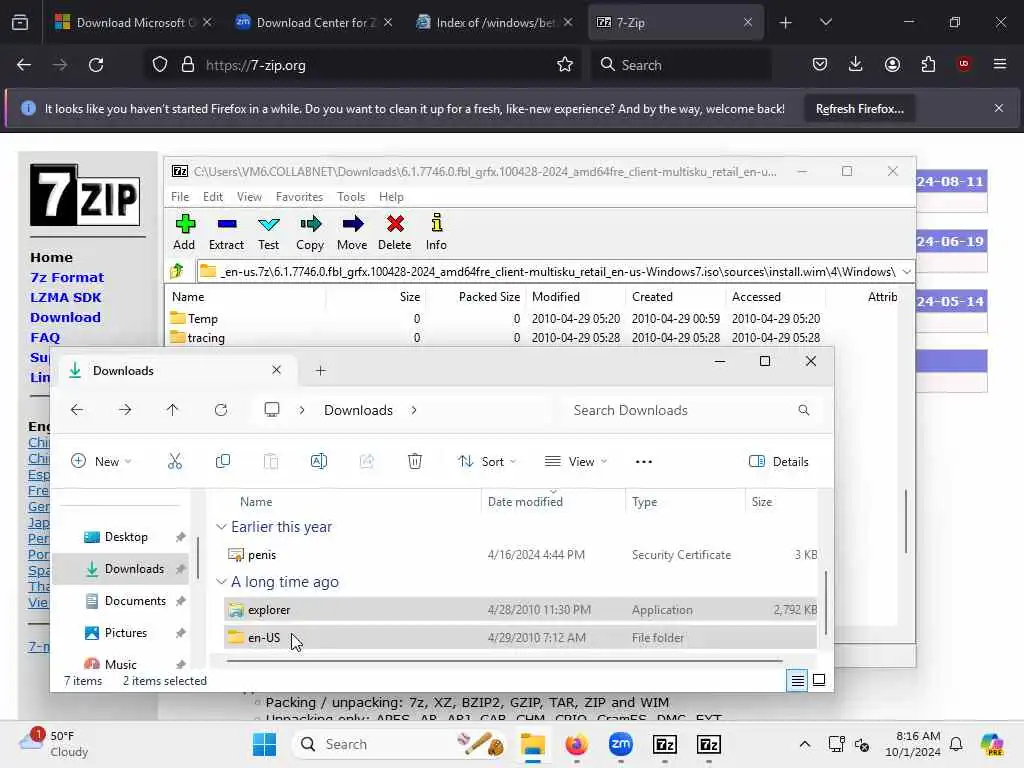
Task: Open the Tools menu in 7-Zip
Action: point(351,197)
